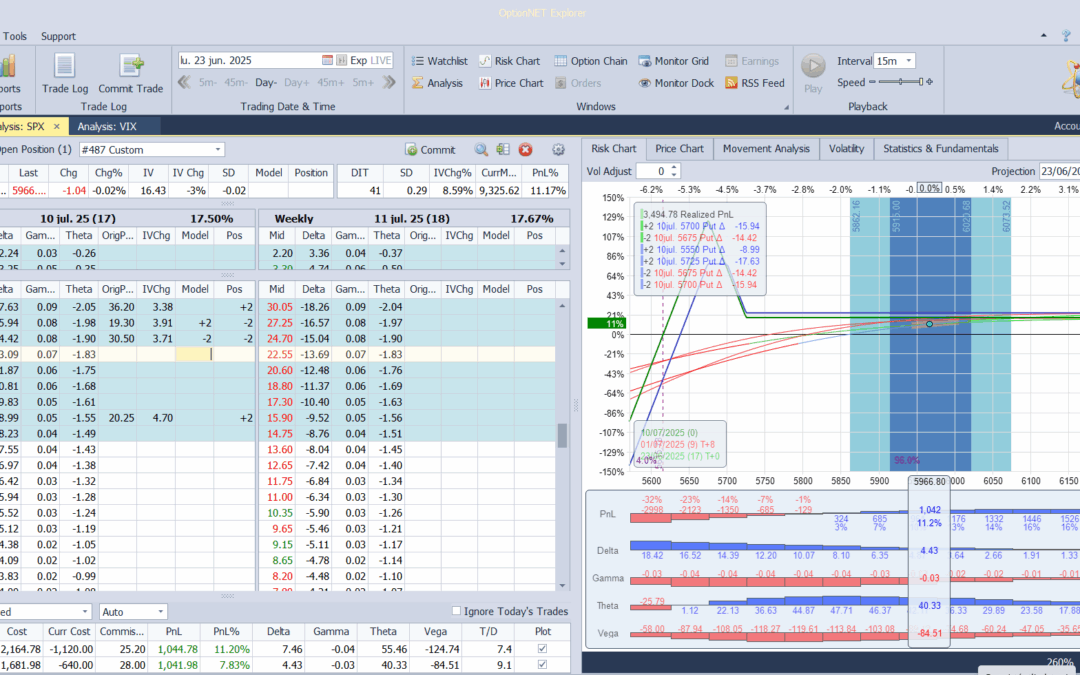1080x675 pixels.
Task: Click the Model cell being edited
Action: tap(194, 354)
